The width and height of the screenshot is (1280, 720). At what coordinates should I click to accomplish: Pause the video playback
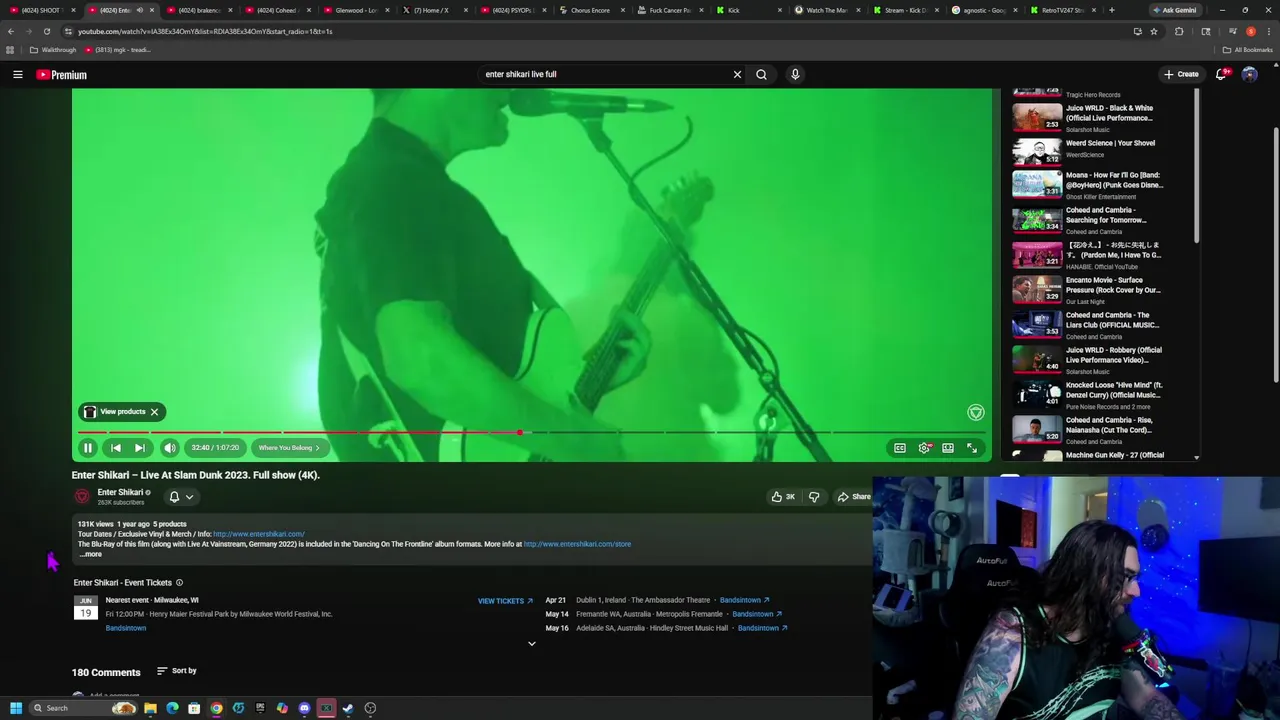point(87,448)
